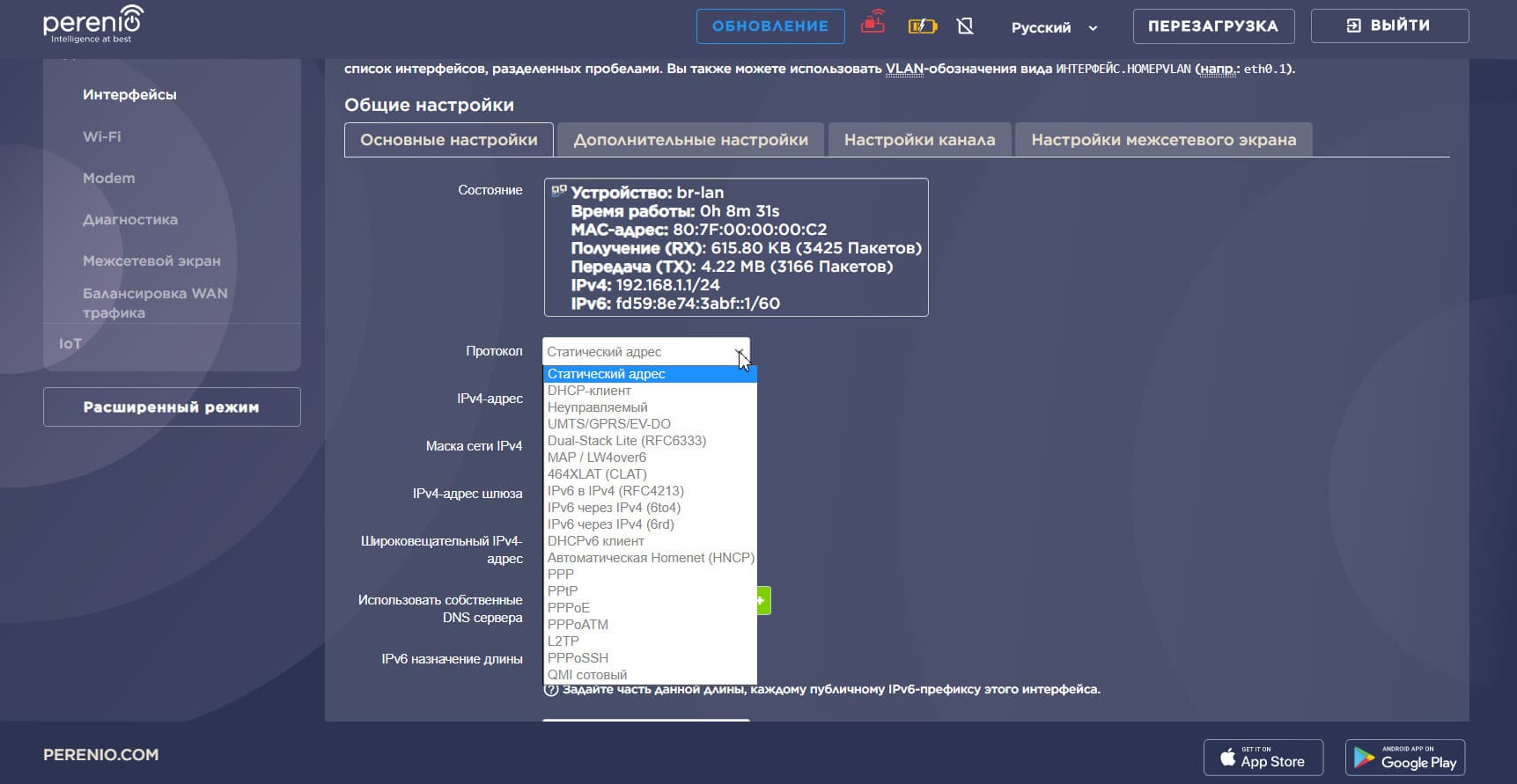Select UMTS/GPRS/EV-DO protocol option
Screen dimensions: 1517x784
[650, 424]
